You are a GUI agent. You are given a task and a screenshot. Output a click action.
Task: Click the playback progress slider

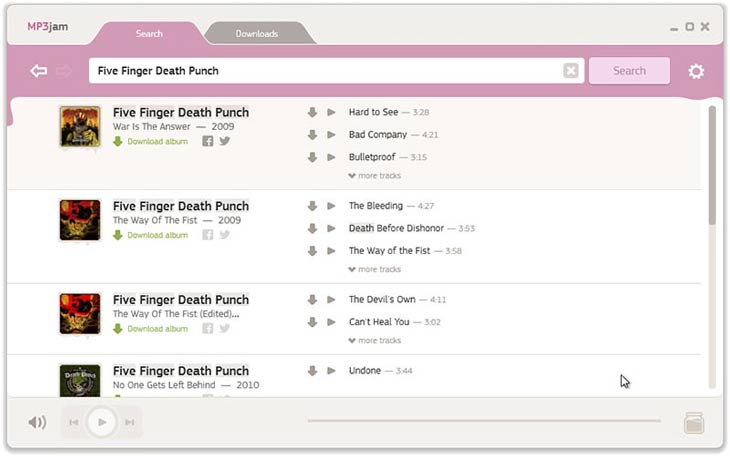pyautogui.click(x=483, y=421)
